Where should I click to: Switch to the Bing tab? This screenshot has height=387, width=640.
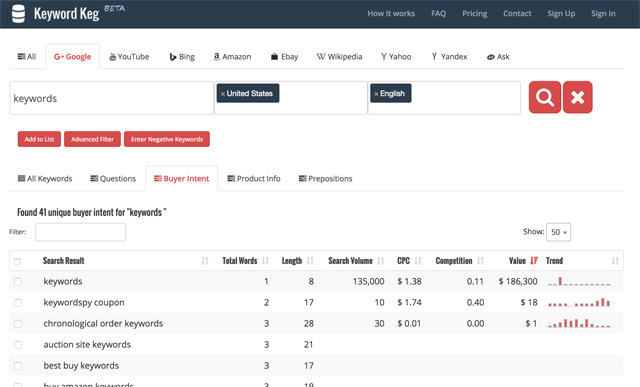182,57
